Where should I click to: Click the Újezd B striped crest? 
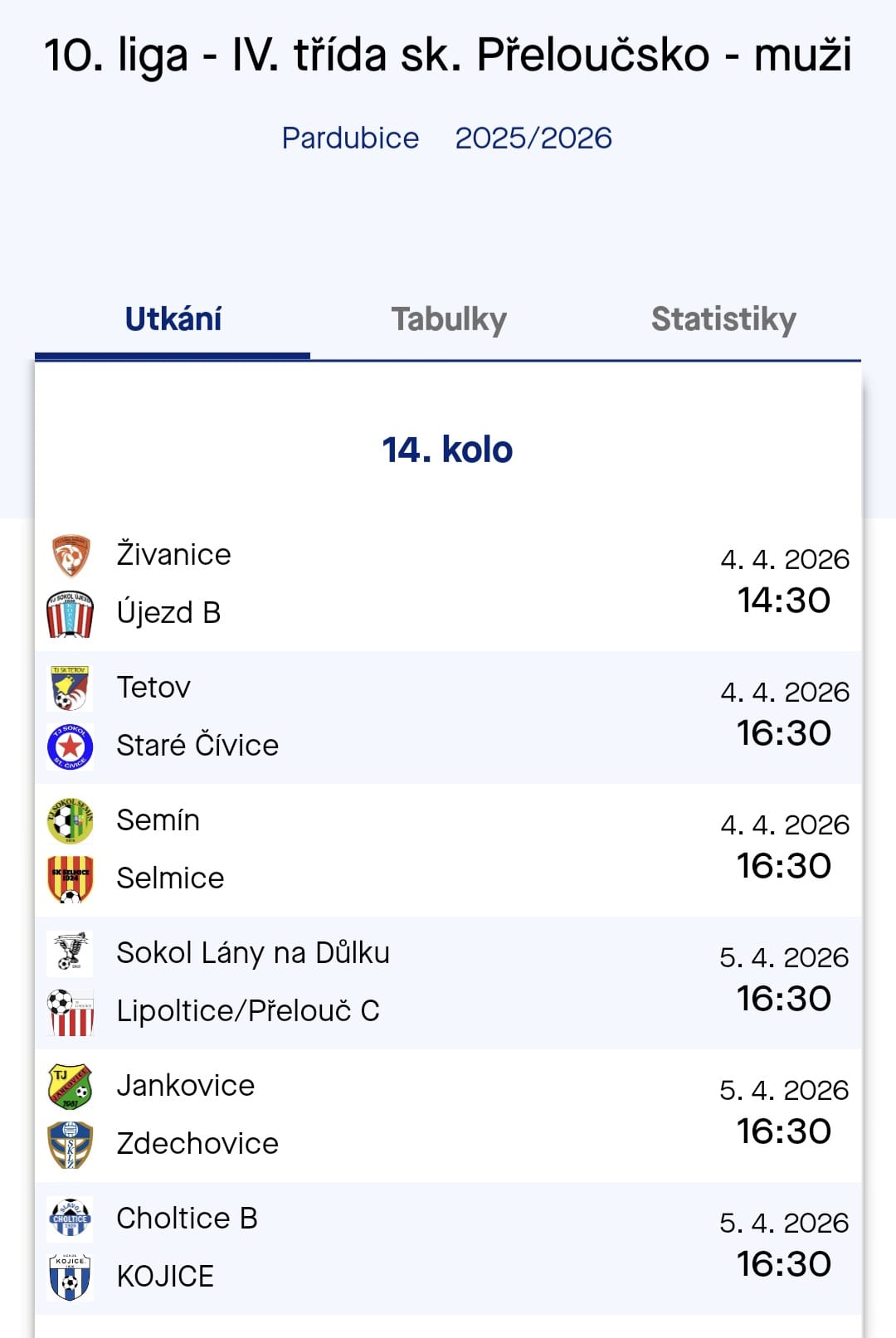pyautogui.click(x=71, y=614)
